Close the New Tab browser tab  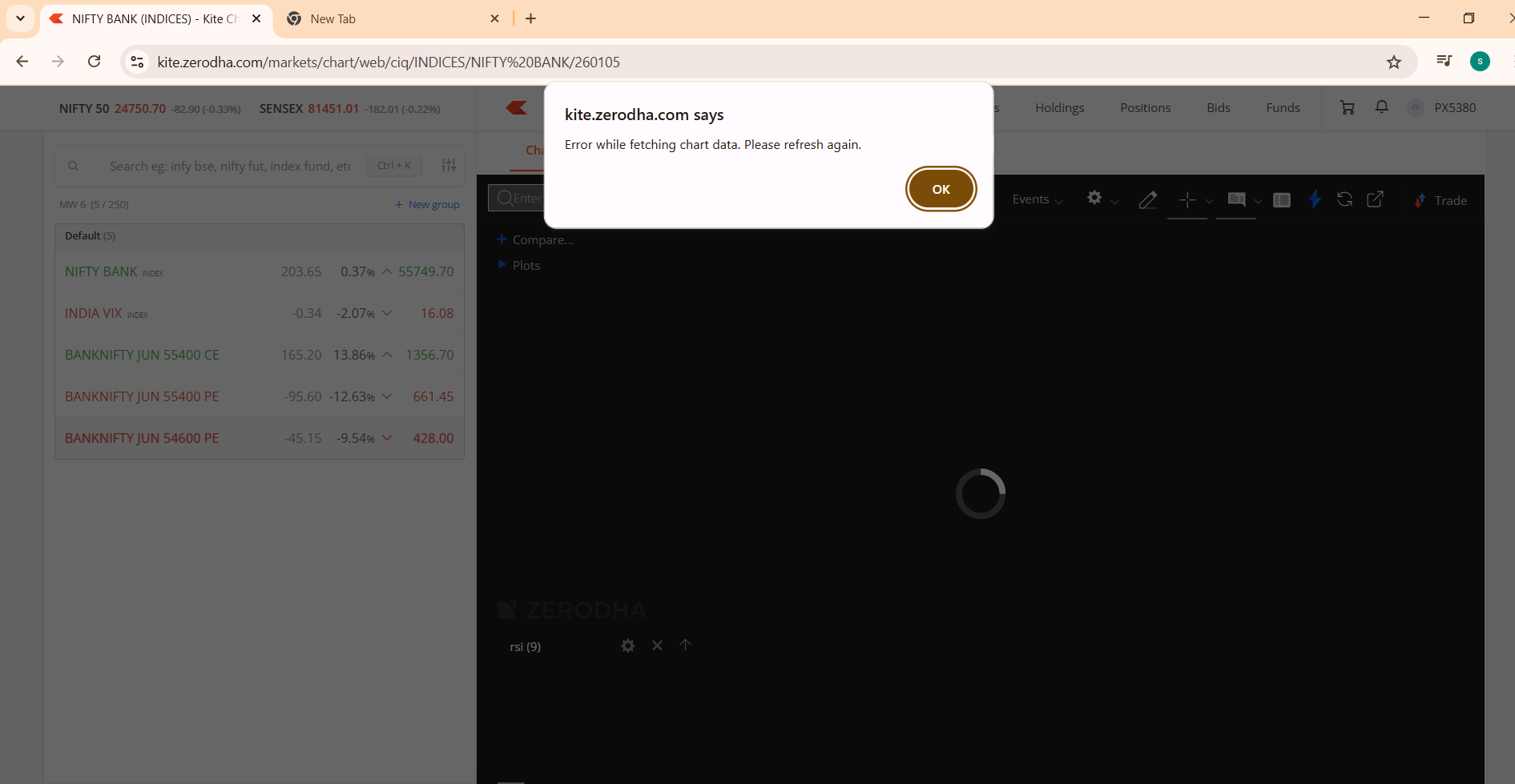click(495, 18)
